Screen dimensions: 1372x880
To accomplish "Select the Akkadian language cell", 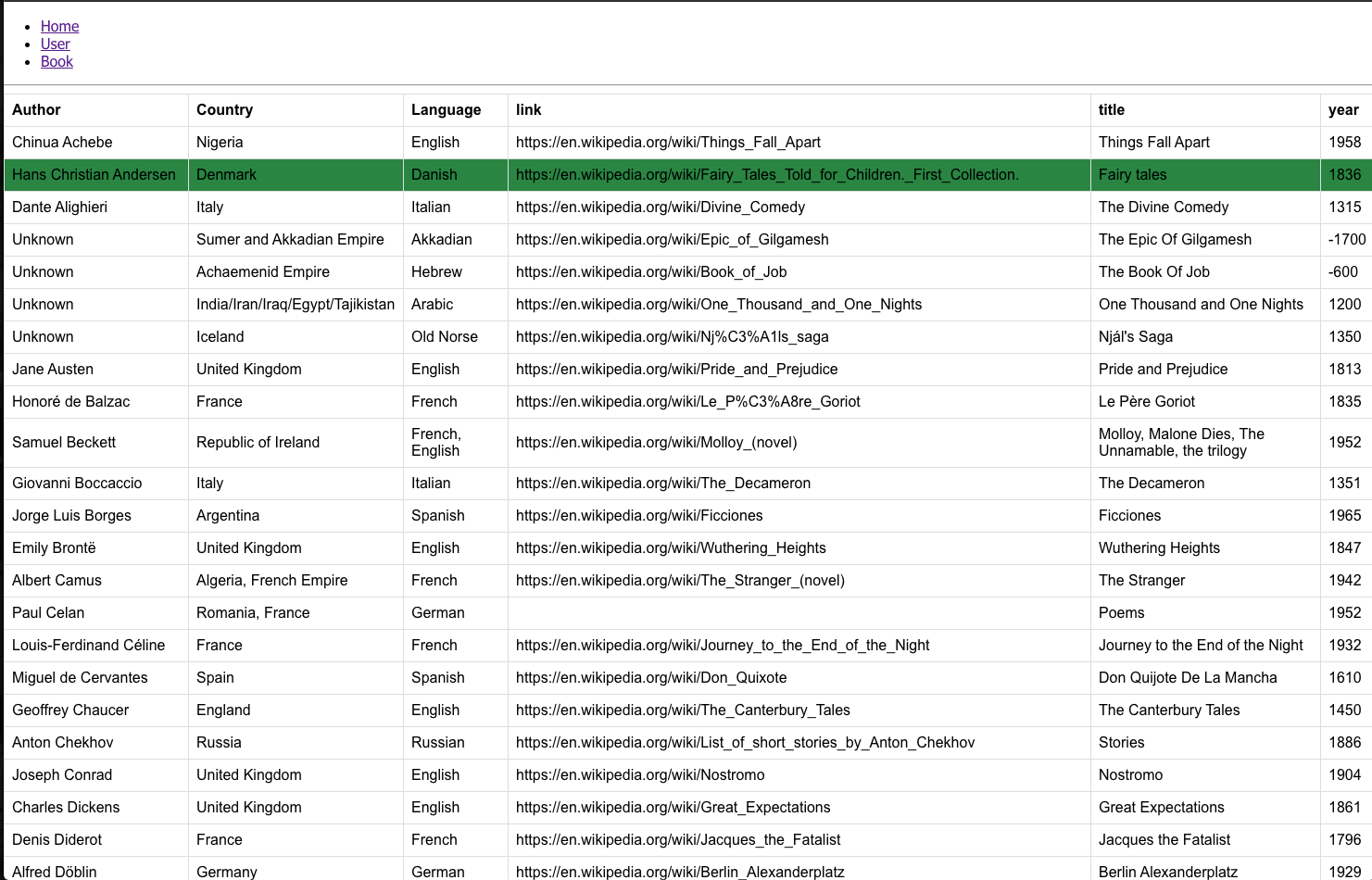I will tap(456, 240).
